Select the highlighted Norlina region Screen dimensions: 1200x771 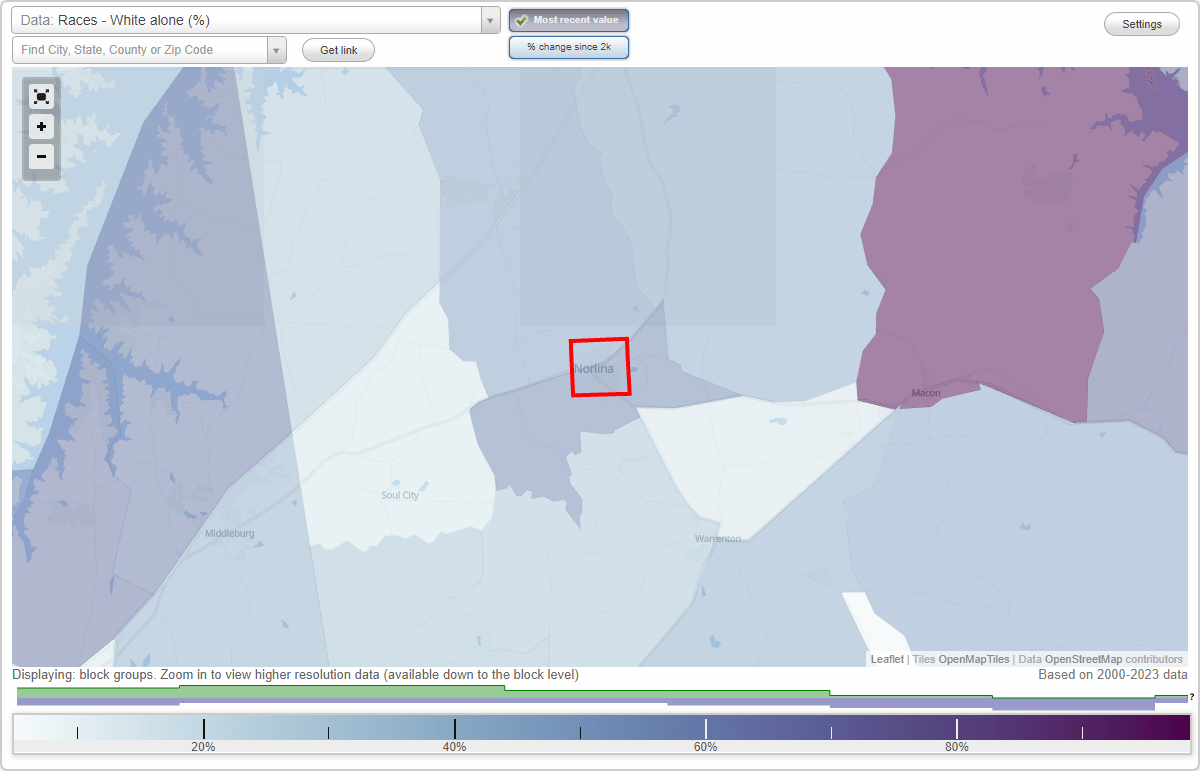(x=600, y=368)
